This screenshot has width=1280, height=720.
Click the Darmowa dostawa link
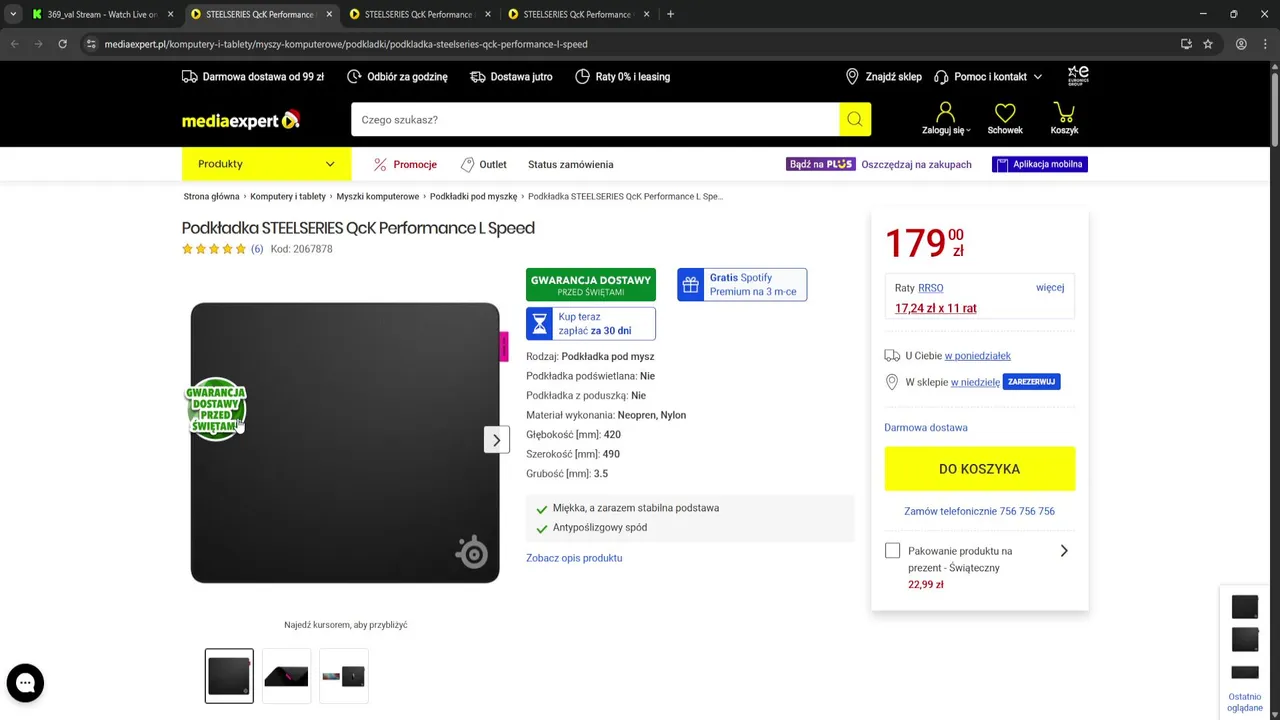pyautogui.click(x=926, y=428)
